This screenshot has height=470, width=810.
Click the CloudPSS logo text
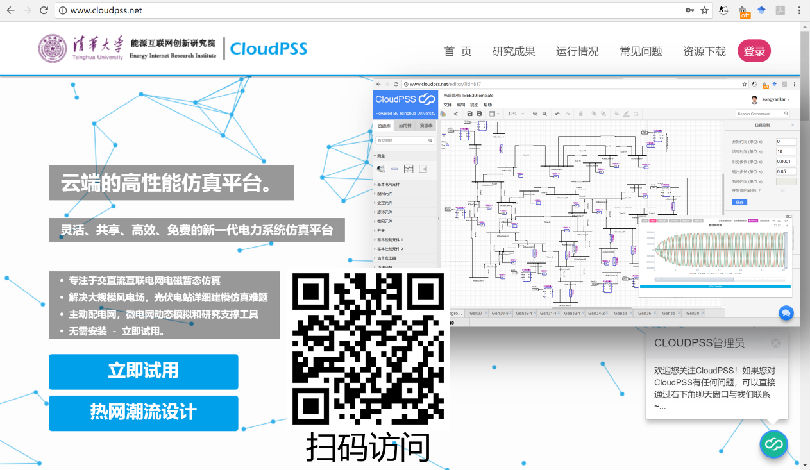[x=268, y=49]
